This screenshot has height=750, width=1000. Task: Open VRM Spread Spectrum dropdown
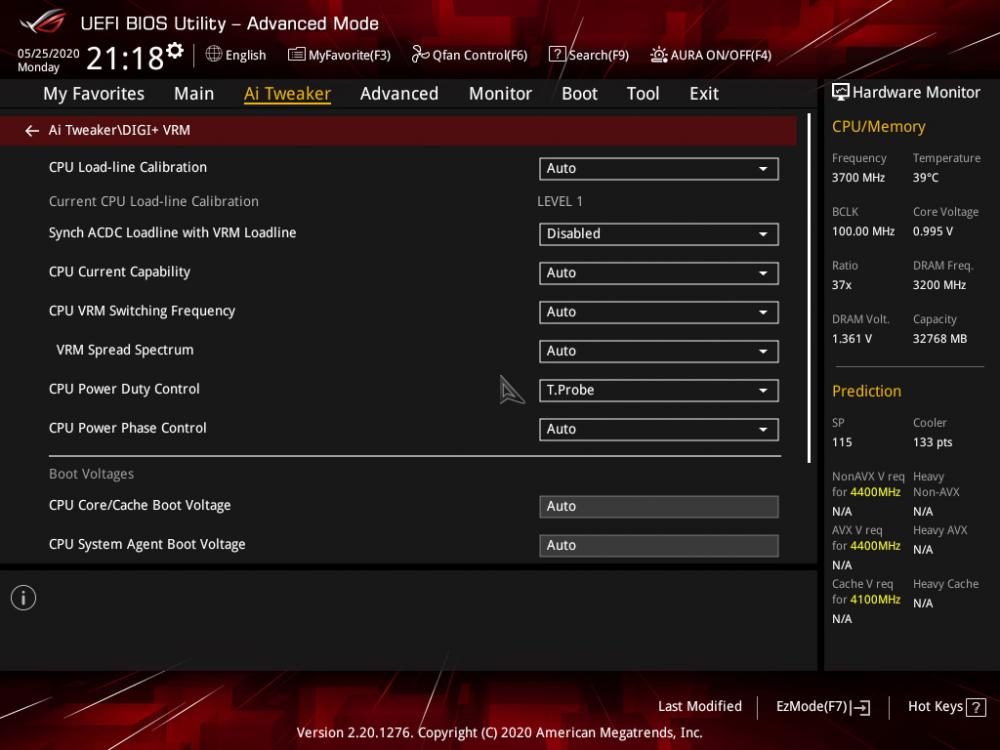(x=659, y=351)
